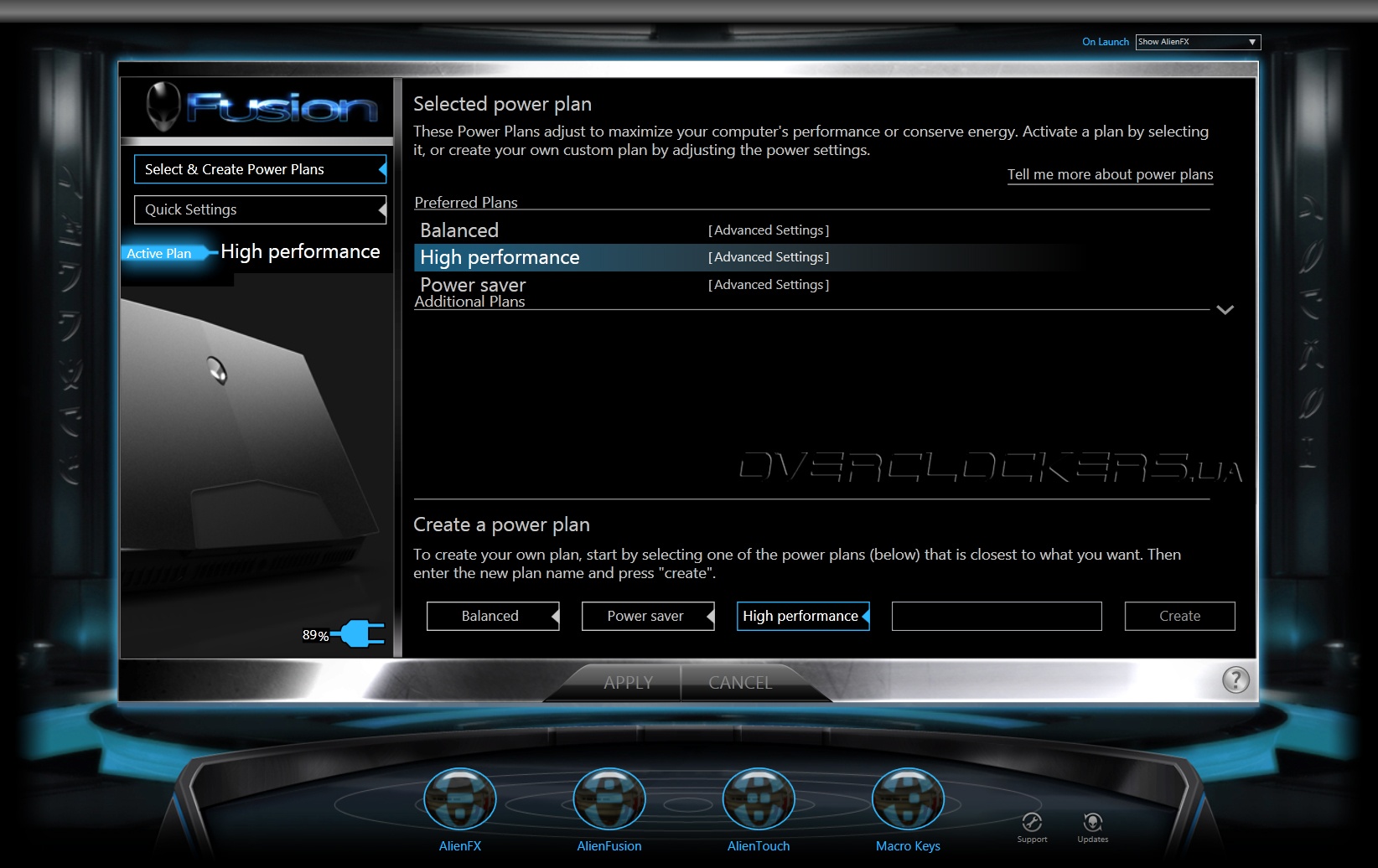
Task: Click the AlienFX label in the dock
Action: (460, 846)
